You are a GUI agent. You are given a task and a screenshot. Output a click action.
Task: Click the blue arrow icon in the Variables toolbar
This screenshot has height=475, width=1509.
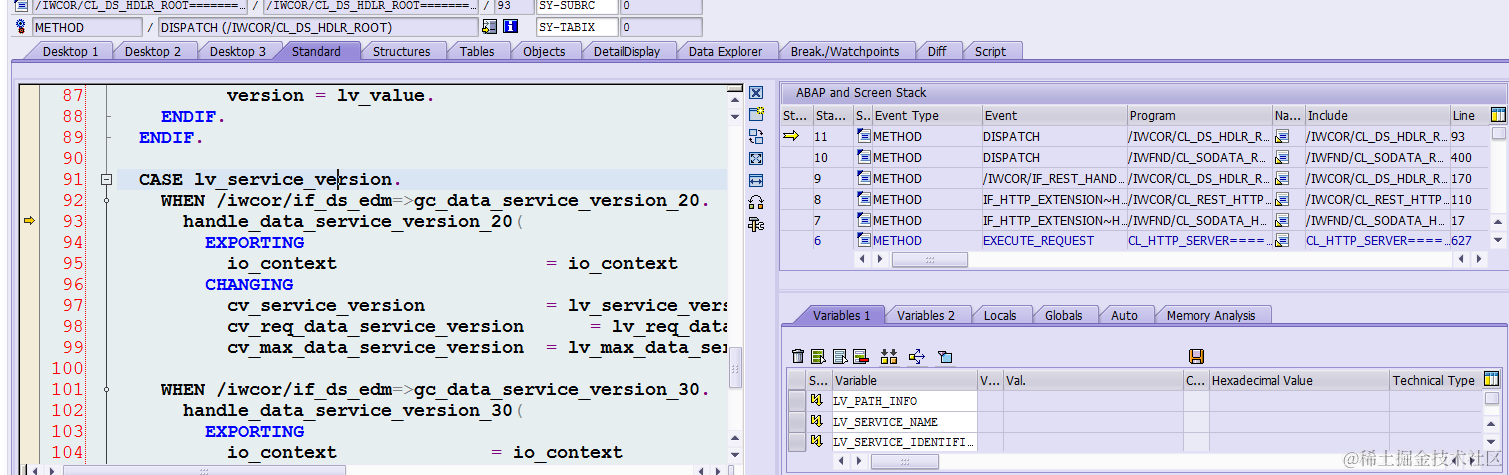(x=917, y=356)
